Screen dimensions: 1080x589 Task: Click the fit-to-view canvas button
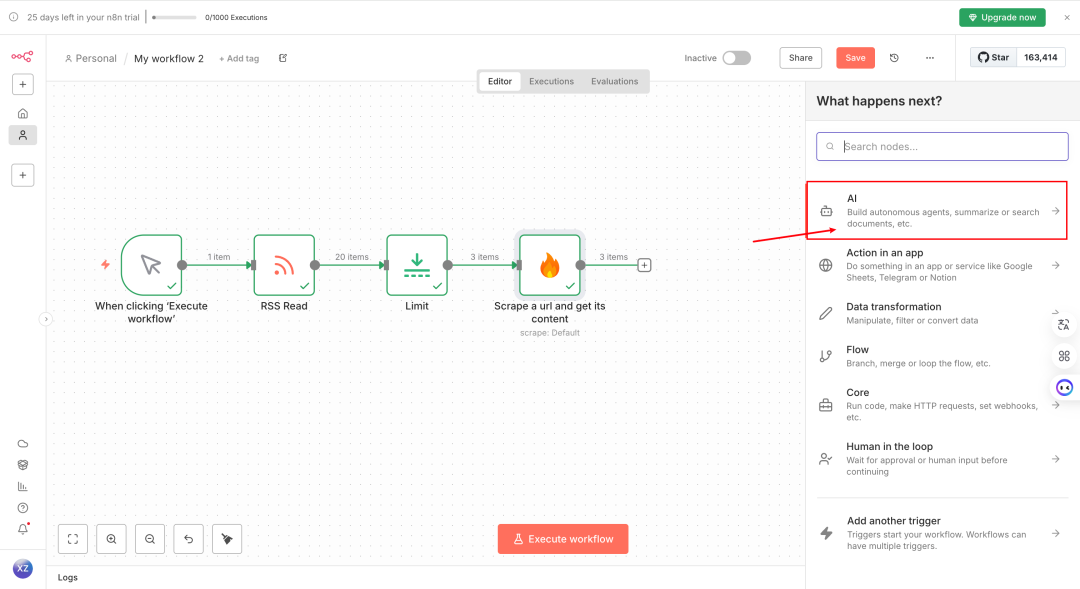pyautogui.click(x=73, y=539)
